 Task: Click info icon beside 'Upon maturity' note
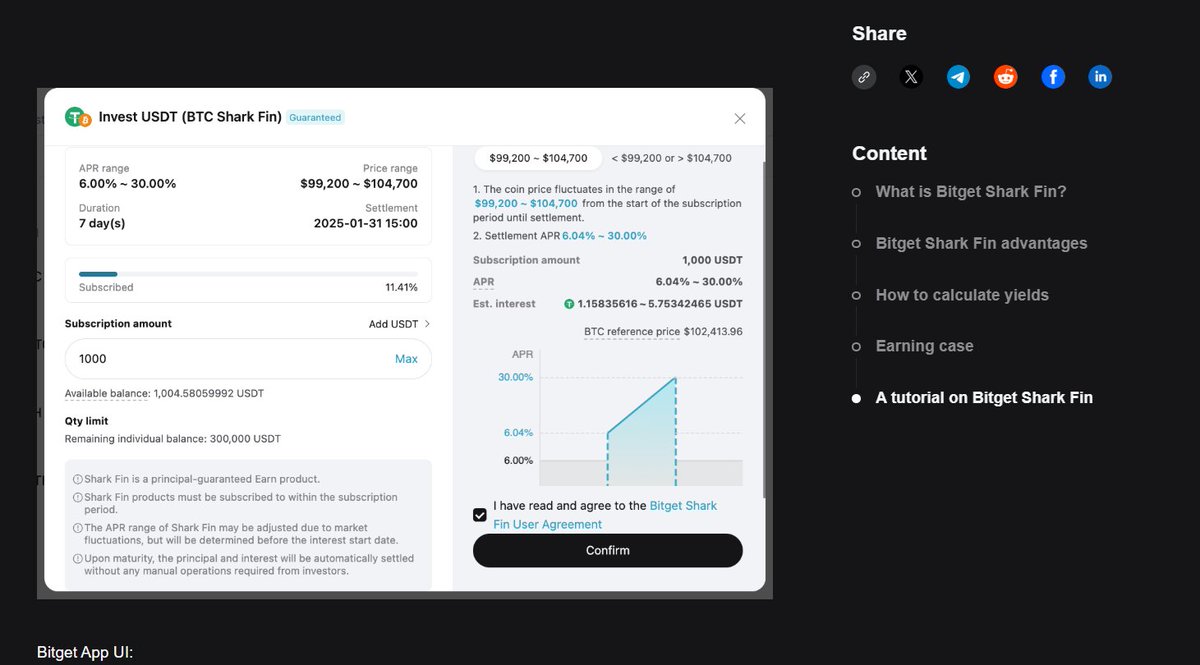[78, 559]
